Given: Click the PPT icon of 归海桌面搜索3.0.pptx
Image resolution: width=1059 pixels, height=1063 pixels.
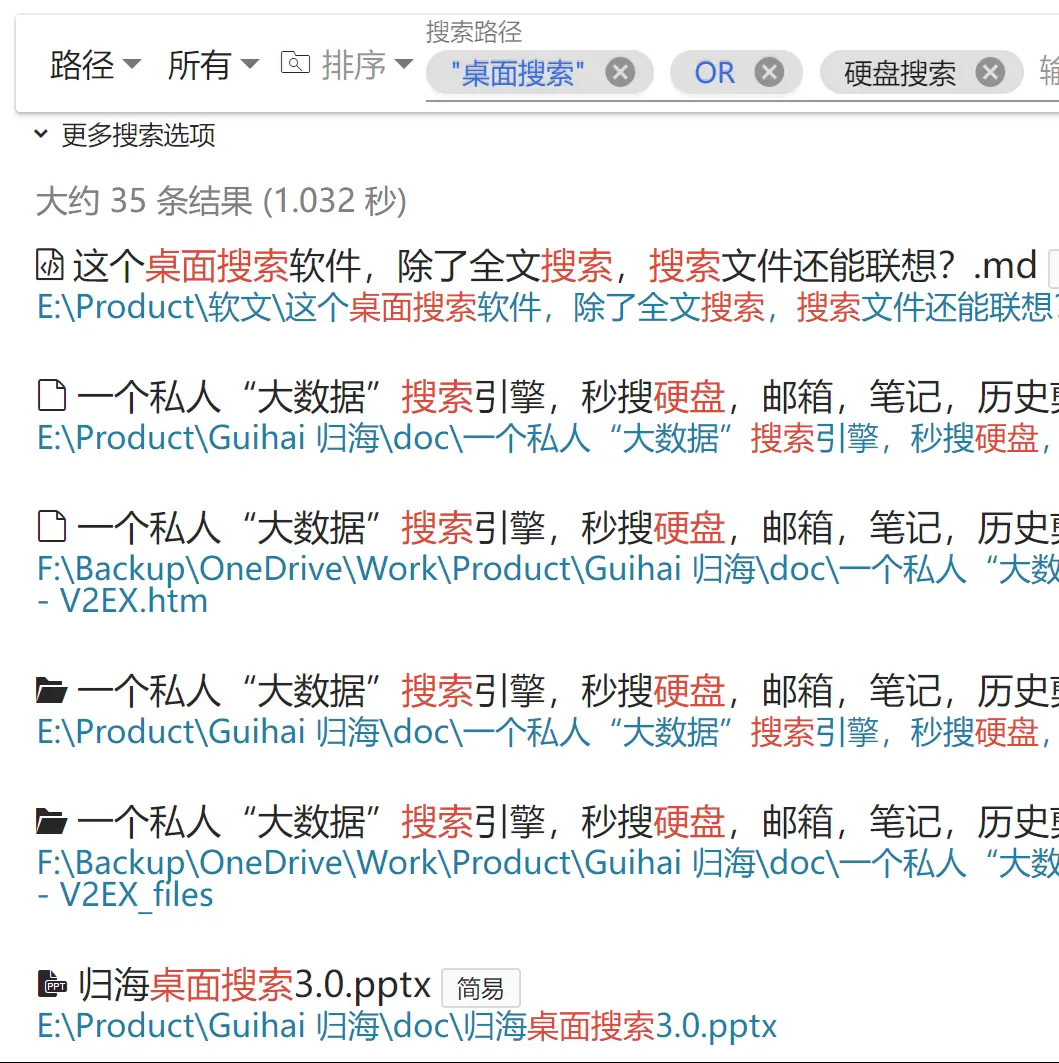Looking at the screenshot, I should coord(52,986).
